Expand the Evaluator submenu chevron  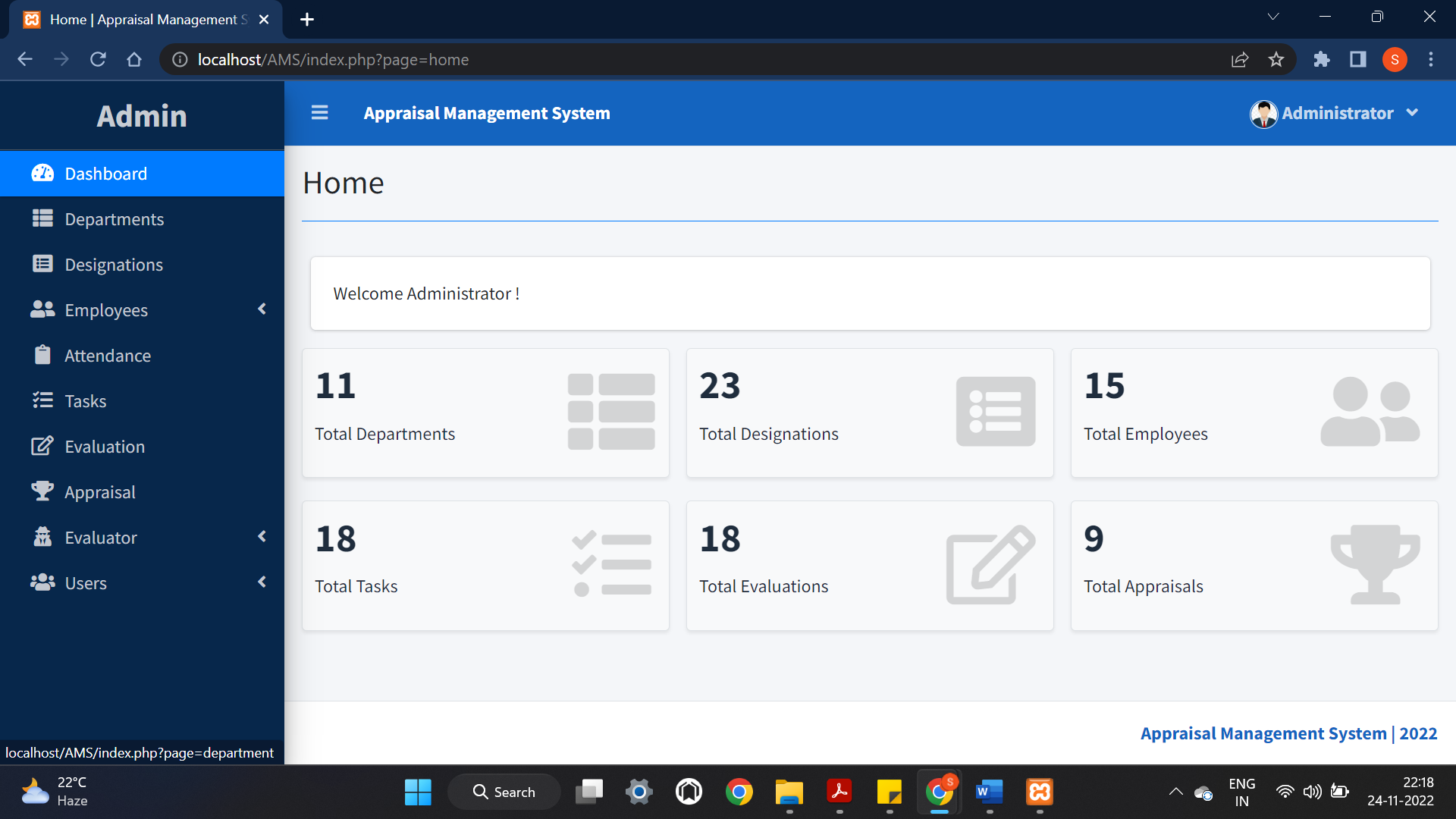click(262, 537)
